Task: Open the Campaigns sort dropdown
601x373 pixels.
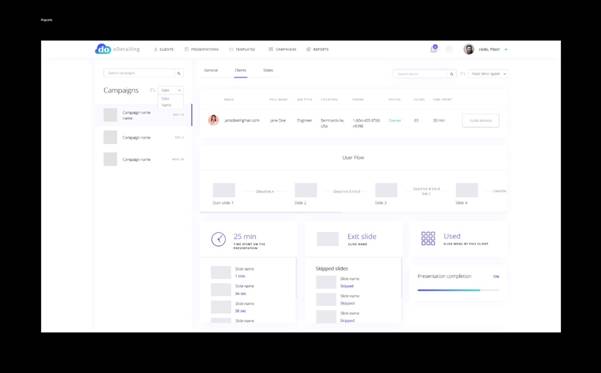Action: [171, 90]
